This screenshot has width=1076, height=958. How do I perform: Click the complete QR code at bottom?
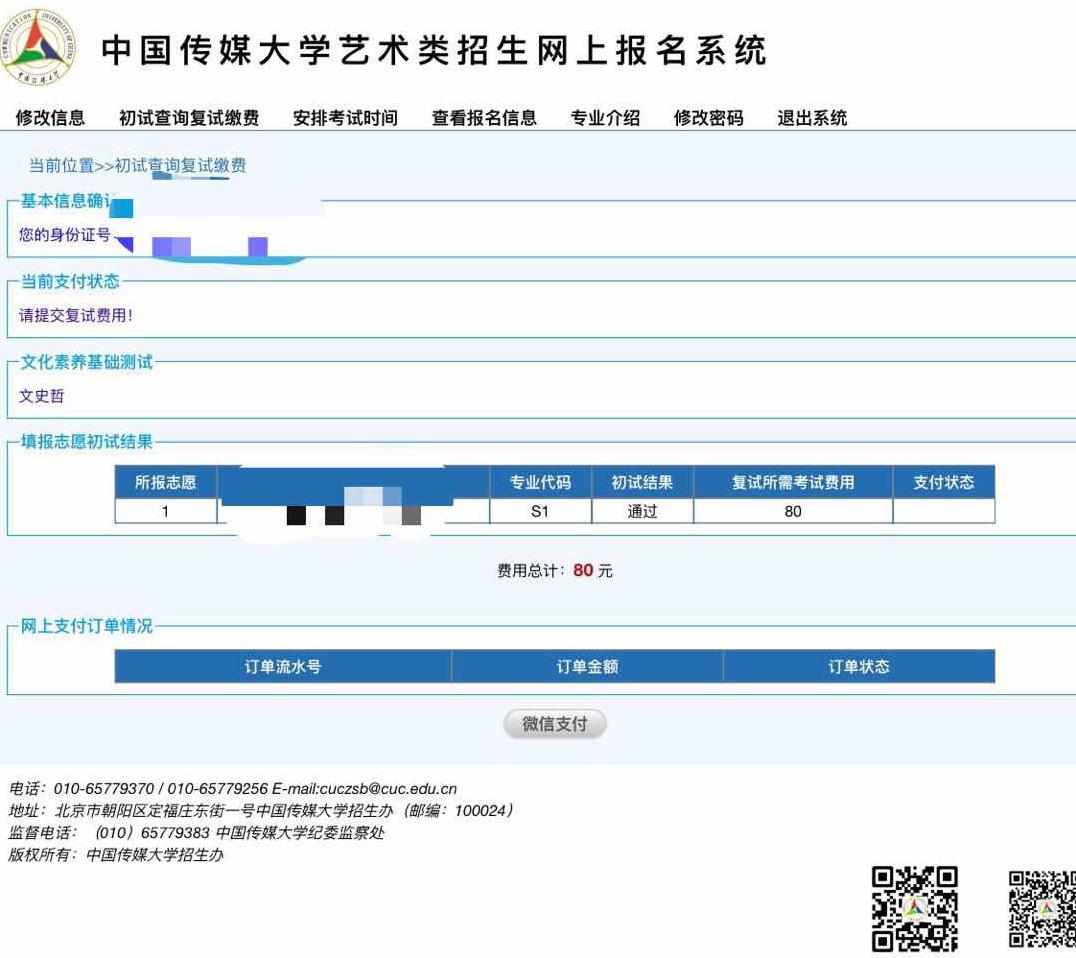[915, 909]
